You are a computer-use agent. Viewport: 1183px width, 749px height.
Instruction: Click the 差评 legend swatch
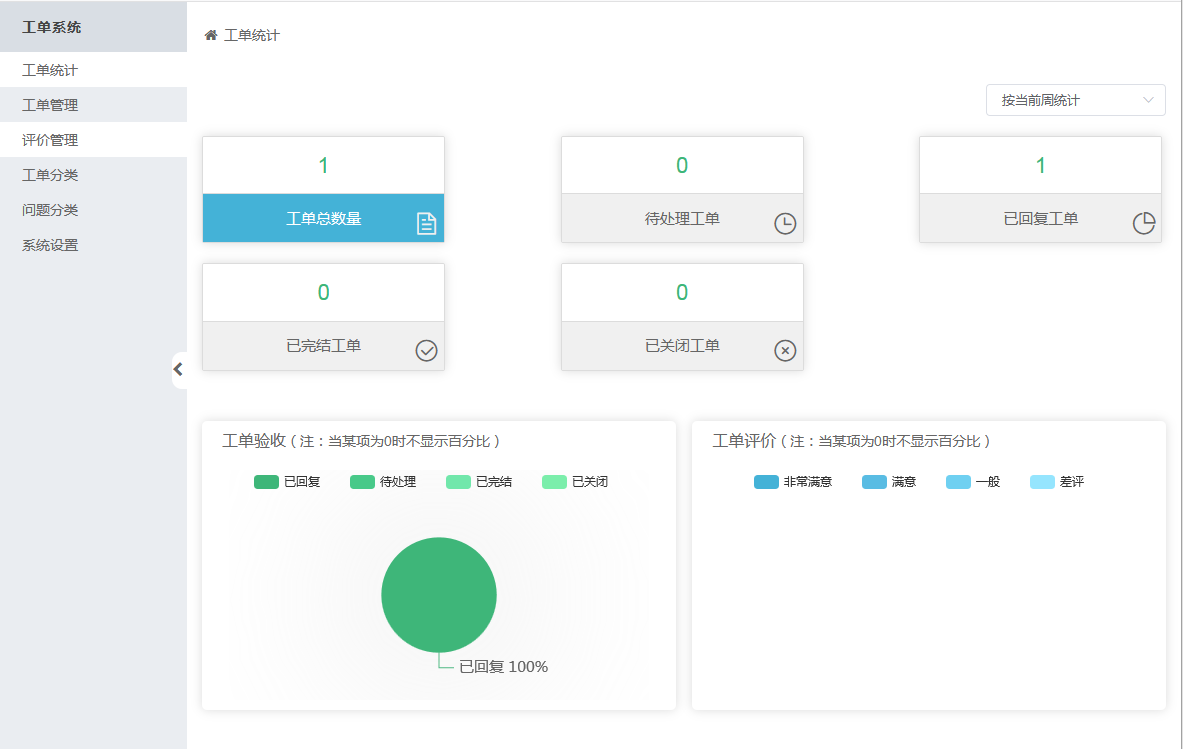coord(1042,482)
